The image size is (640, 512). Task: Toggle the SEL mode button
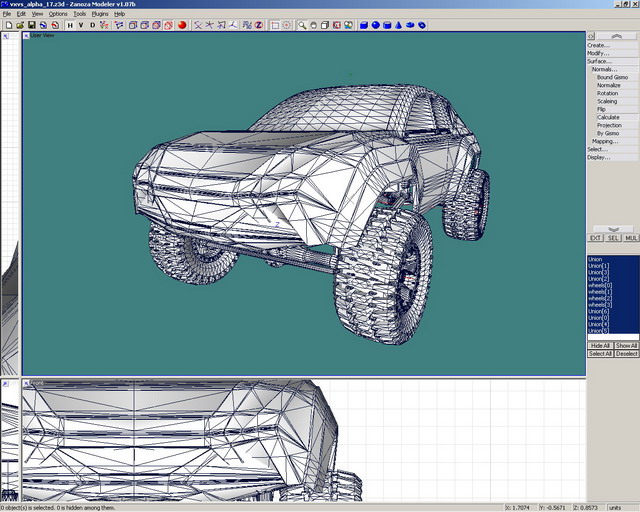click(x=613, y=238)
